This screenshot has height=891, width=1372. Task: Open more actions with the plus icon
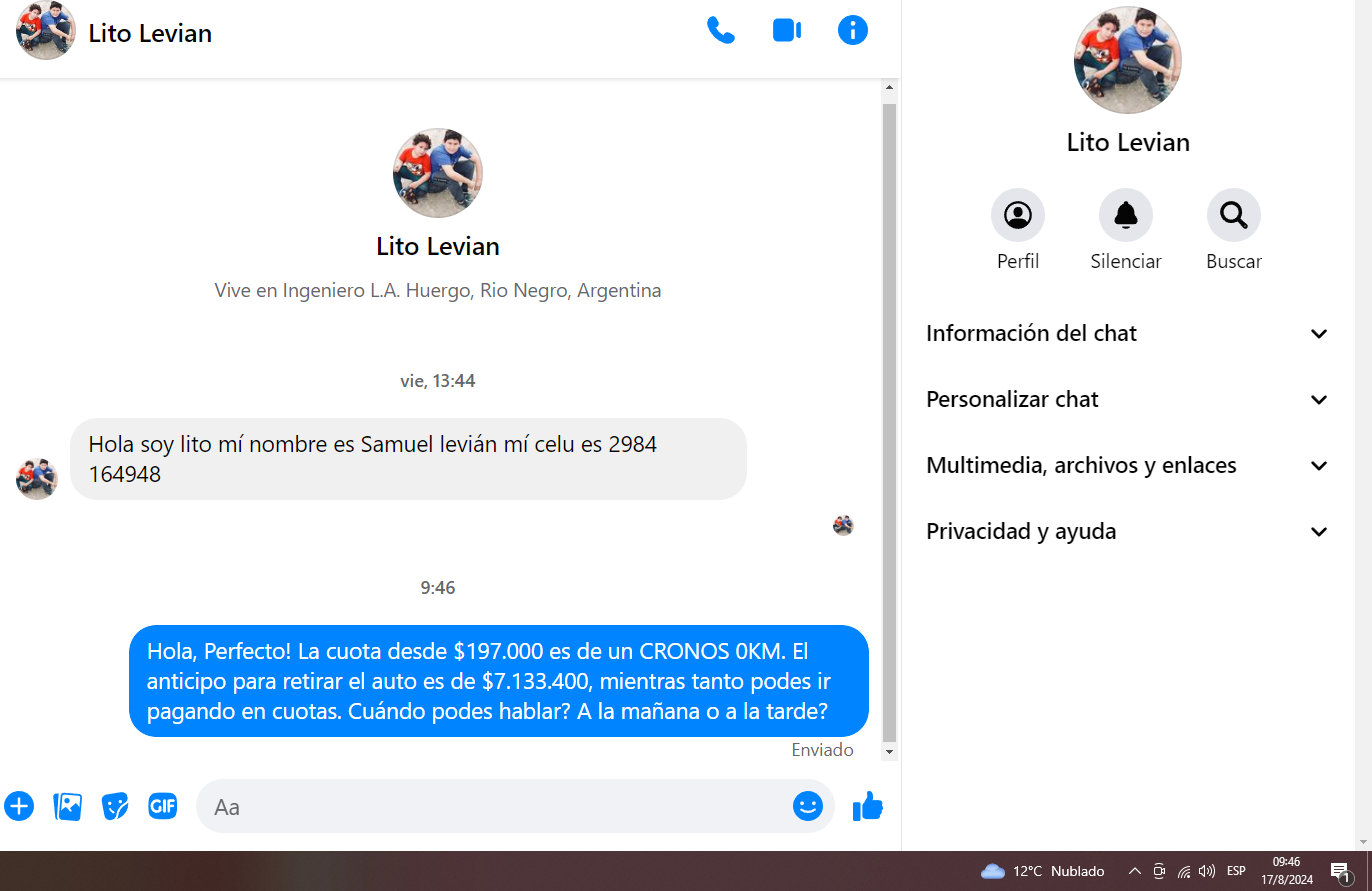tap(19, 806)
